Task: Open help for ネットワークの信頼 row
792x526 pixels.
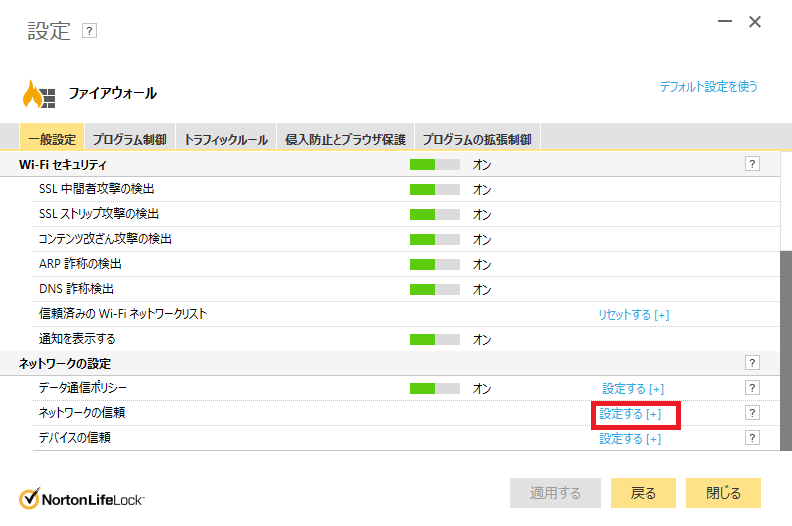Action: tap(752, 413)
